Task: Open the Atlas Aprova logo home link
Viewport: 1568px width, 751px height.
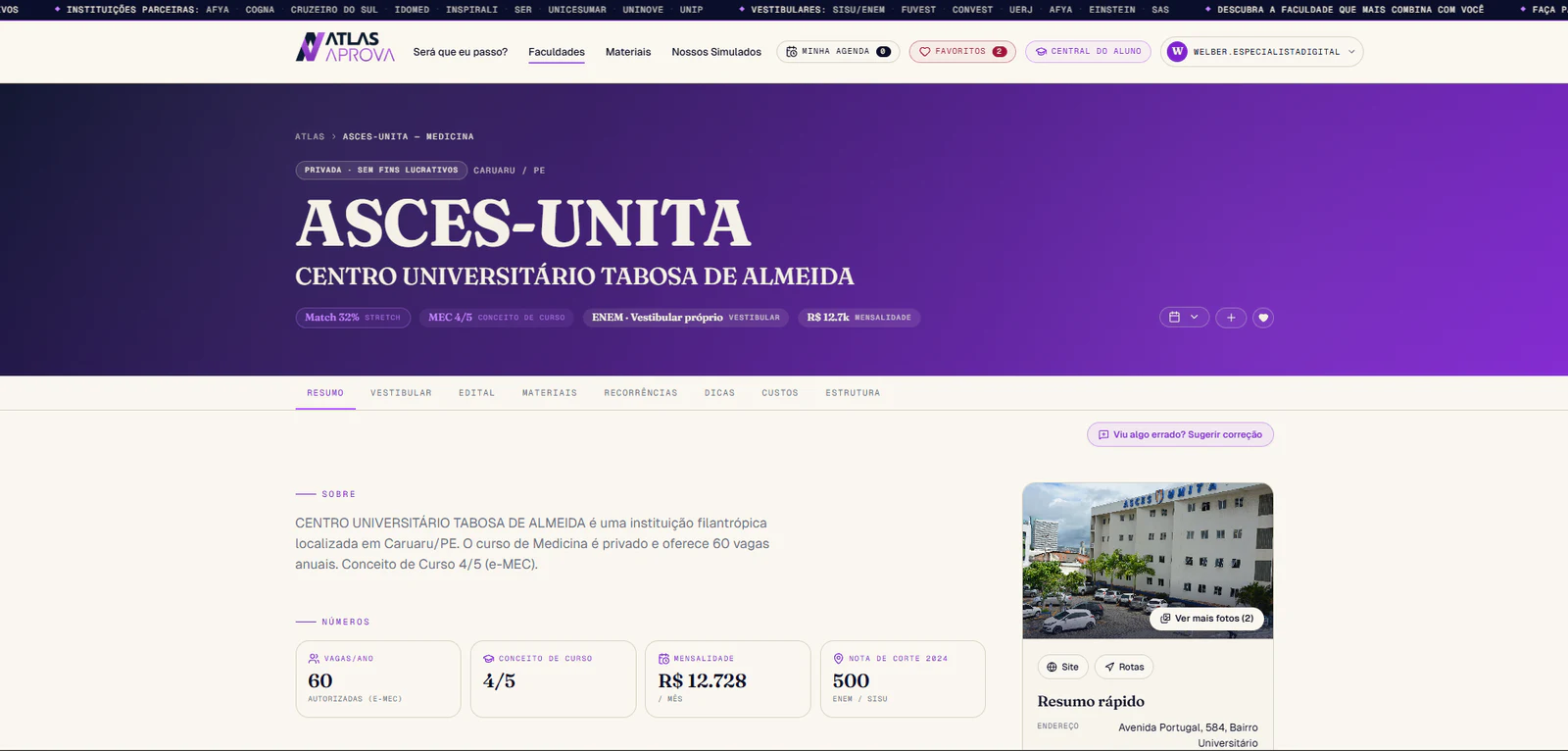Action: [x=345, y=47]
